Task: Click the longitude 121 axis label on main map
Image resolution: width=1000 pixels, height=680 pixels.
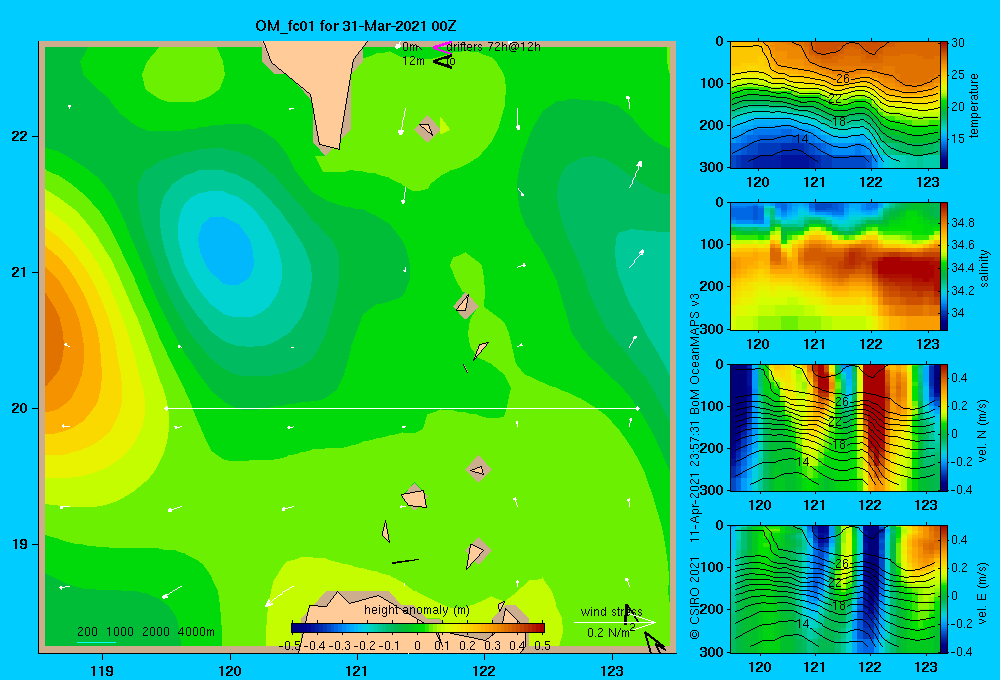Action: click(x=357, y=670)
